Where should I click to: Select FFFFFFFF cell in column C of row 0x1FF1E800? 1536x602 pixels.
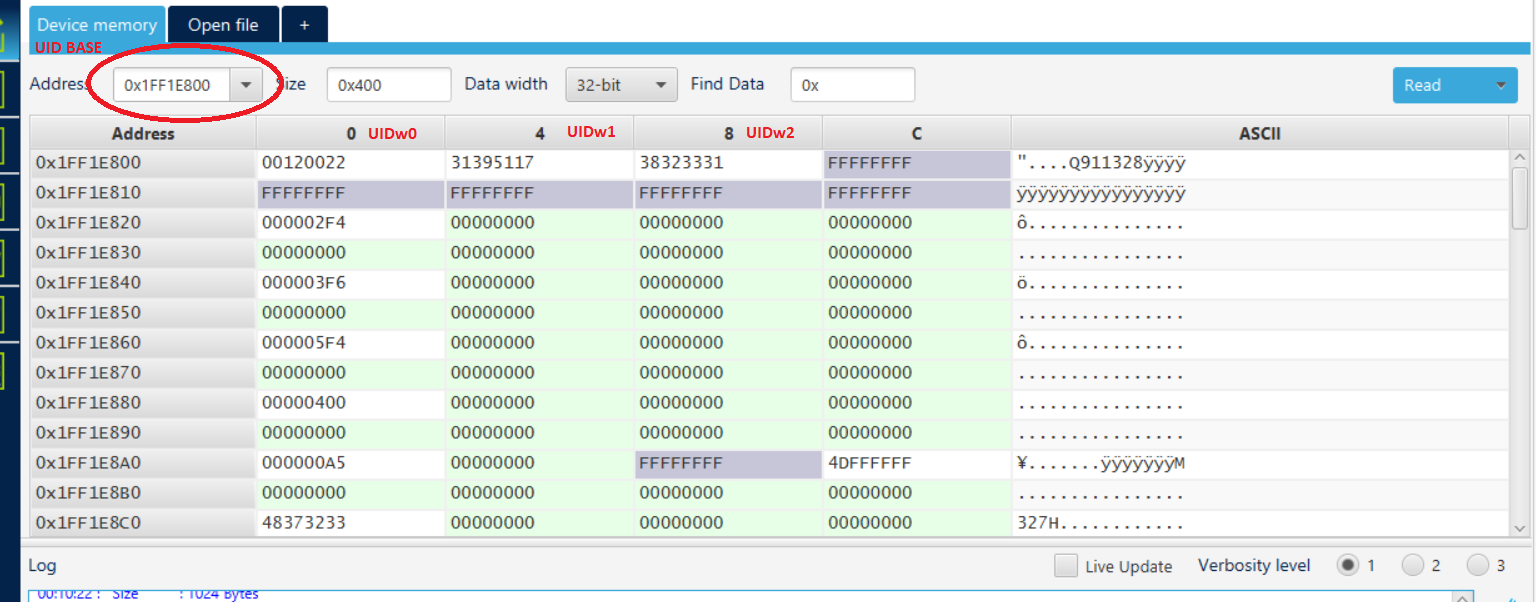point(917,163)
